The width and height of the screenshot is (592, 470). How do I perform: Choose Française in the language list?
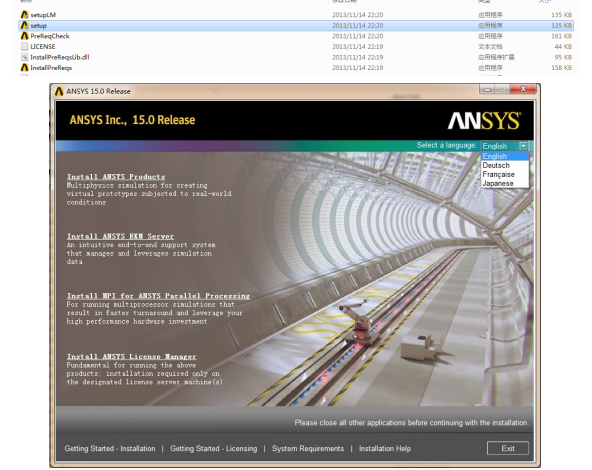[x=505, y=174]
